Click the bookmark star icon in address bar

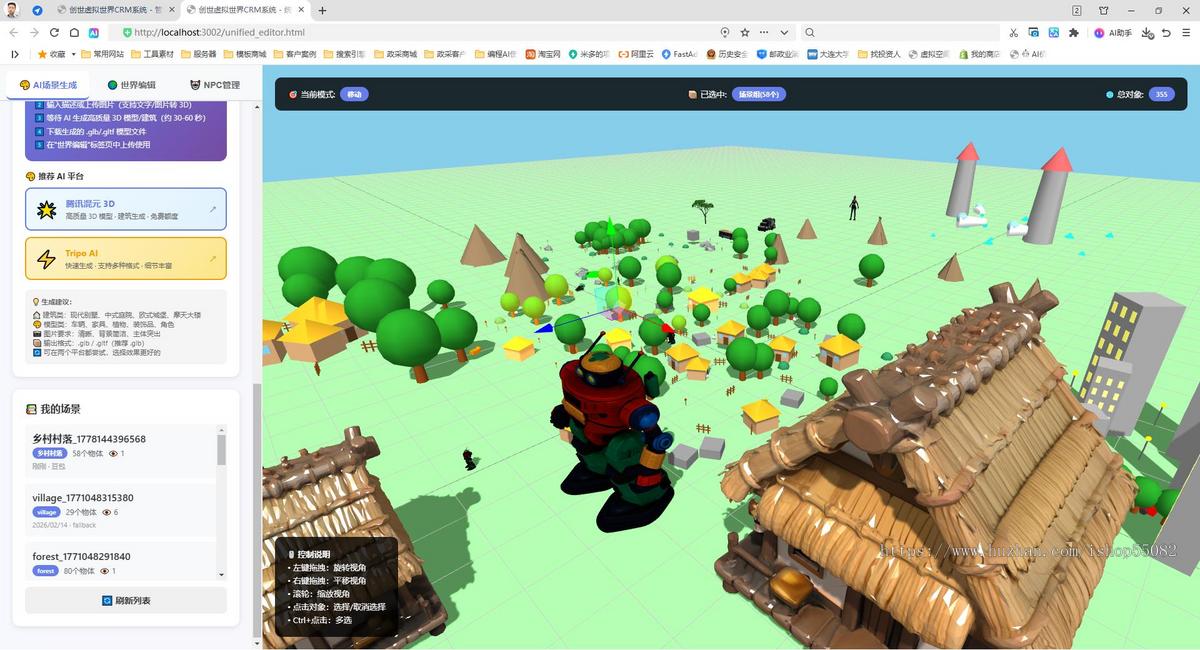tap(745, 33)
